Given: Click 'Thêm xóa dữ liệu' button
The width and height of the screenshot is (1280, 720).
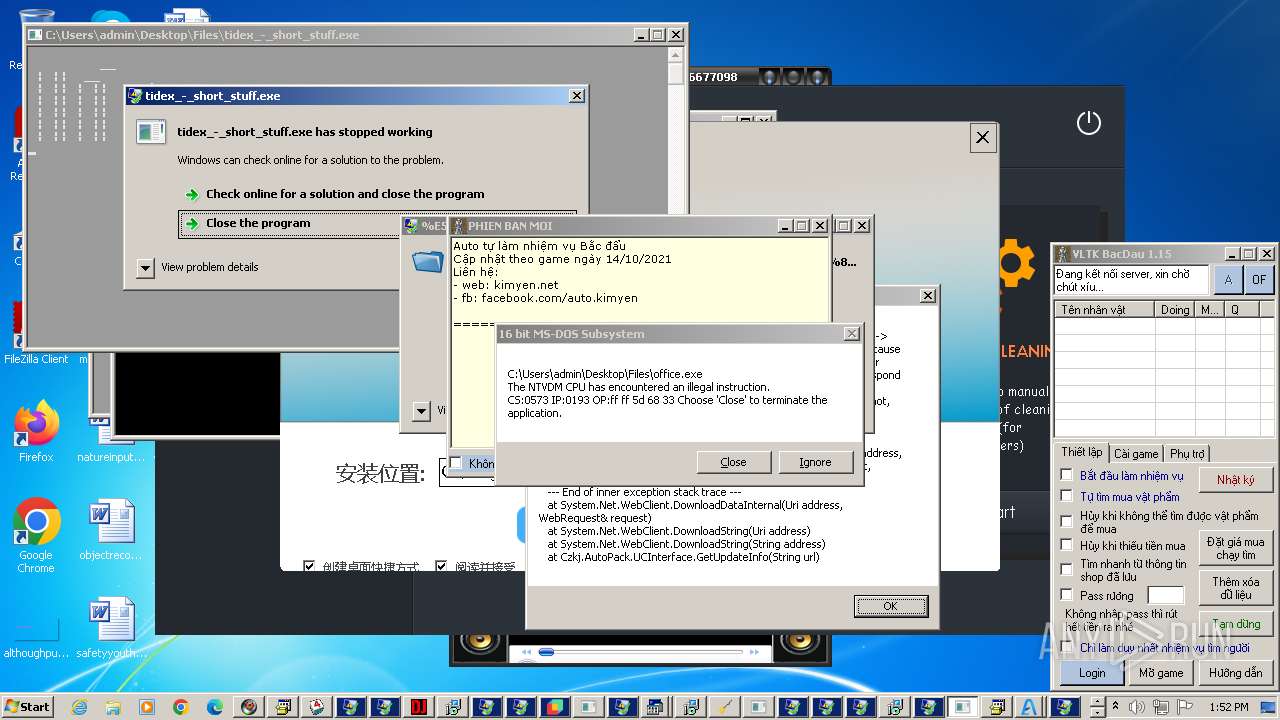Looking at the screenshot, I should [1236, 588].
